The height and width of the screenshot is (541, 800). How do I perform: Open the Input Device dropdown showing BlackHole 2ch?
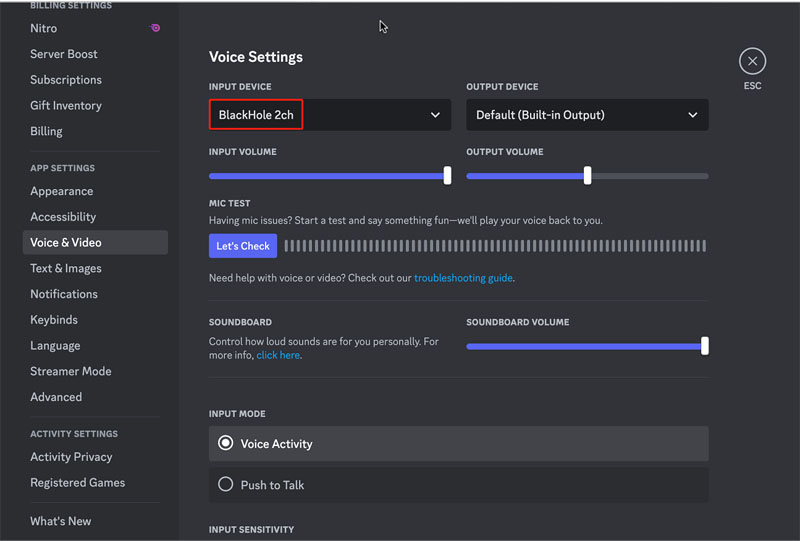pyautogui.click(x=330, y=115)
